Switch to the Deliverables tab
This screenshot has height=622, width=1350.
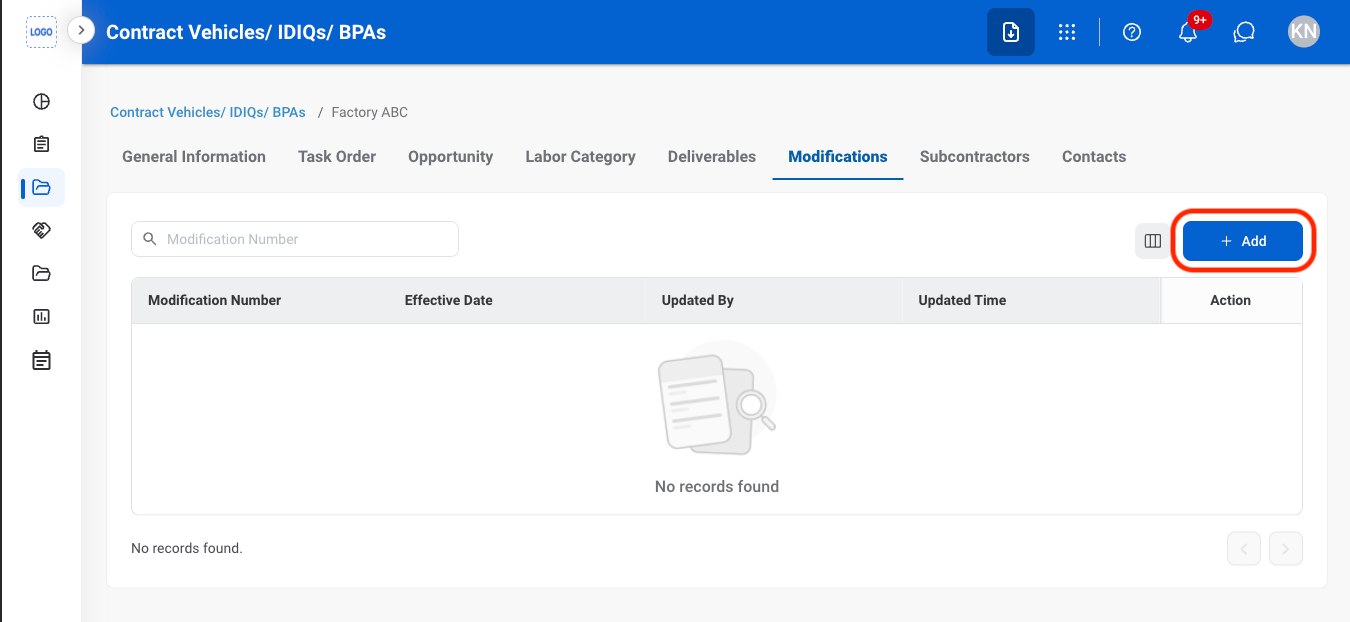click(712, 157)
